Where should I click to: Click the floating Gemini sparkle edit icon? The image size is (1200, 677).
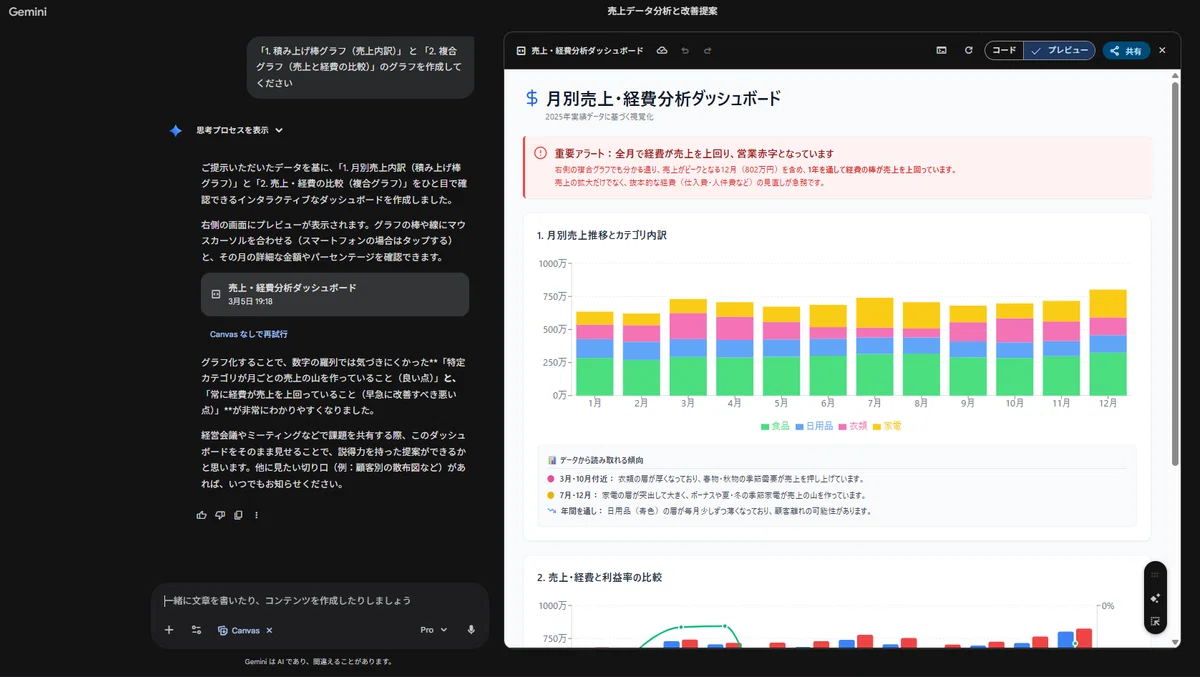point(1155,598)
